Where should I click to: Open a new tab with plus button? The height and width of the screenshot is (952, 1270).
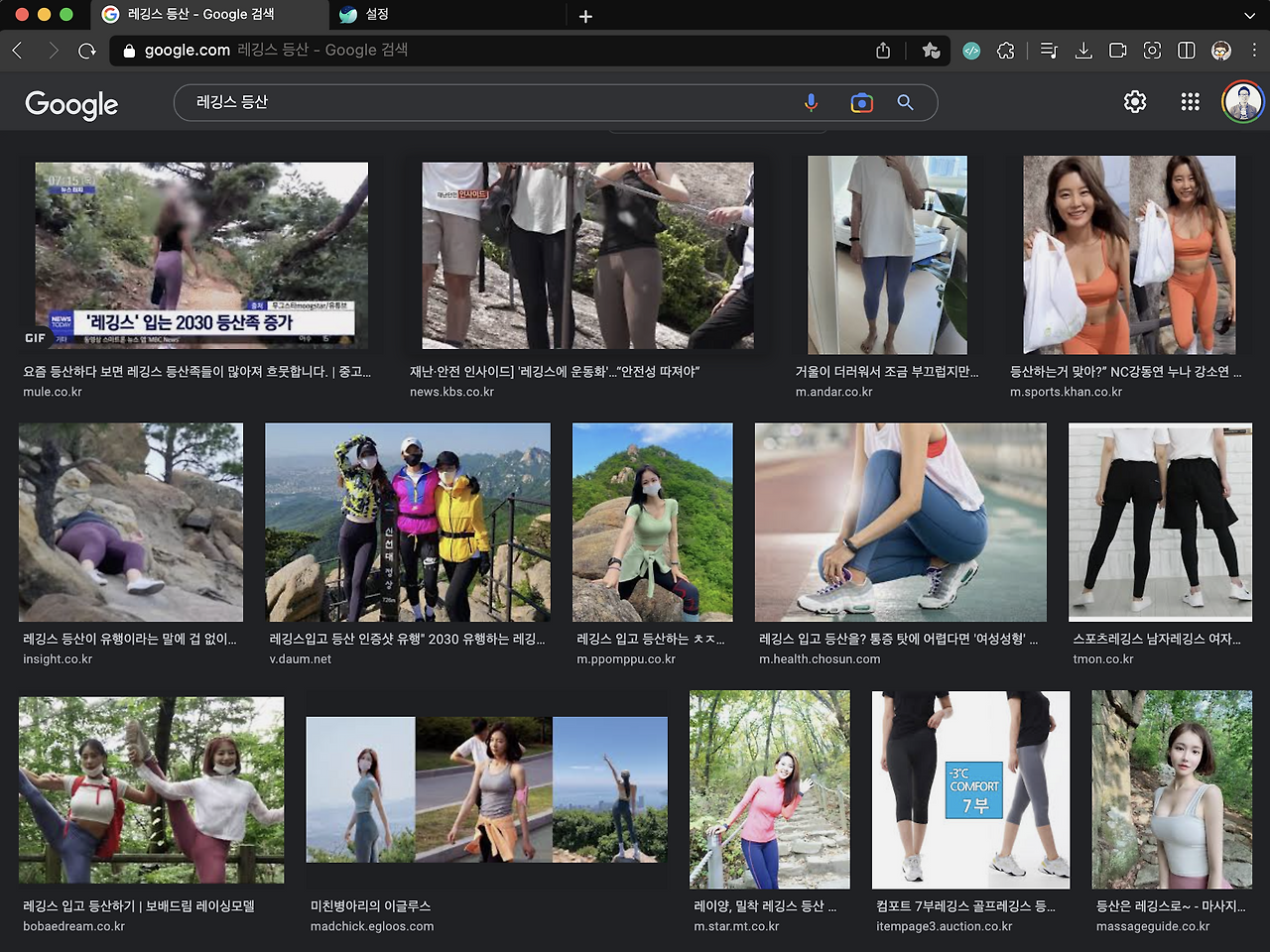pyautogui.click(x=585, y=16)
